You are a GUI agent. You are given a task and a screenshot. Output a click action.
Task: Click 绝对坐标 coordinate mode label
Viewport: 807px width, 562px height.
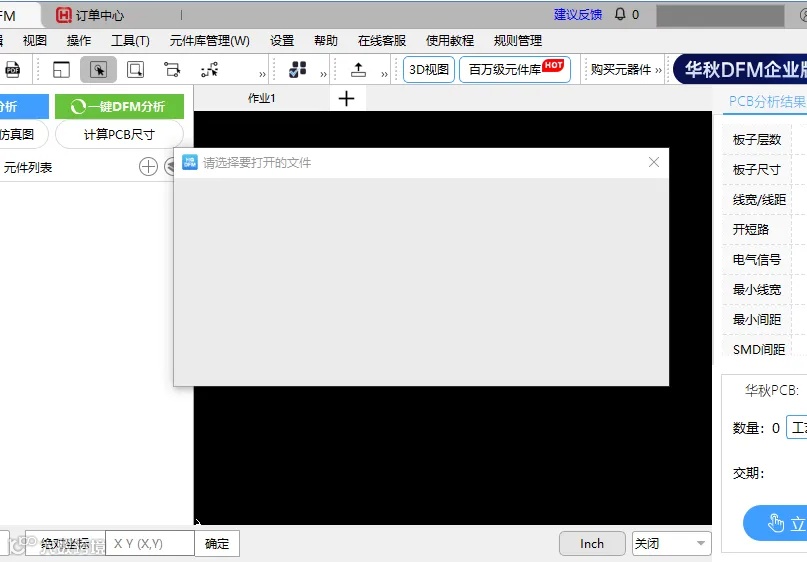(65, 543)
